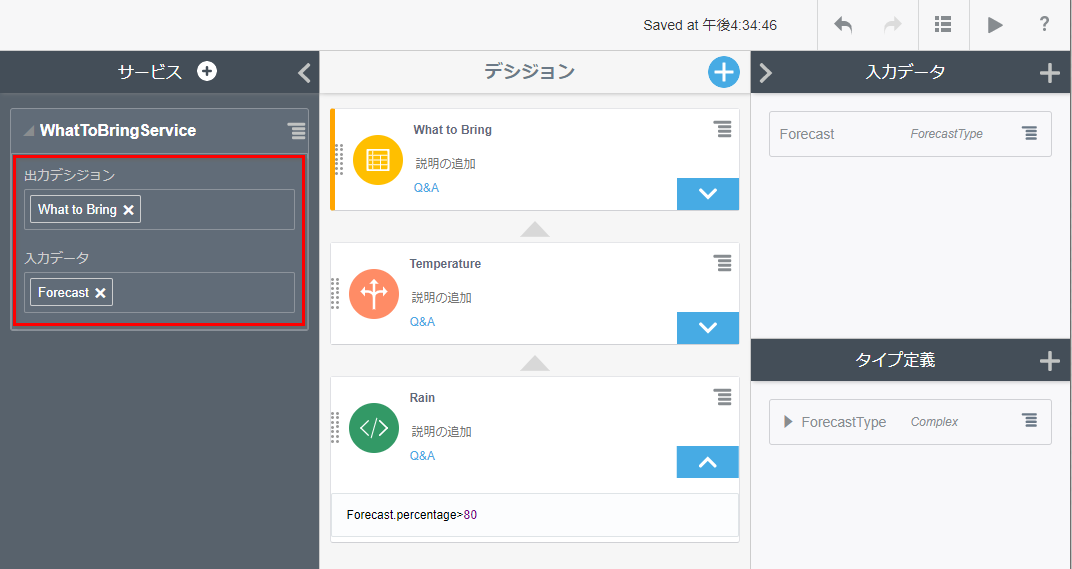Expand the What to Bring decision
Image resolution: width=1072 pixels, height=569 pixels.
click(708, 194)
